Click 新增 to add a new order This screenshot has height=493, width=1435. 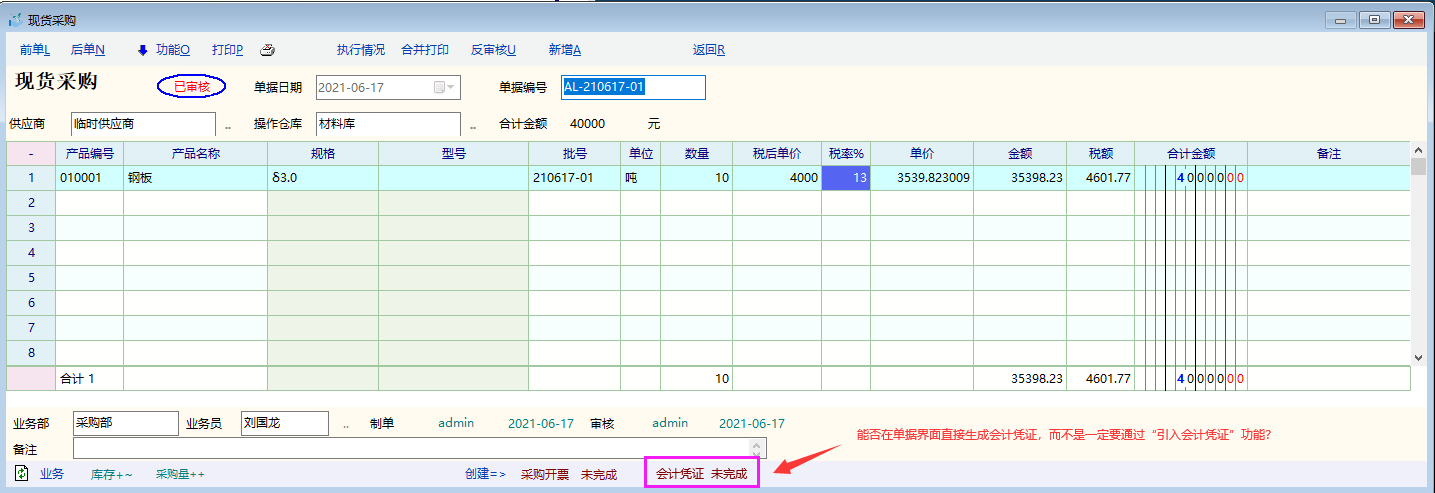564,50
